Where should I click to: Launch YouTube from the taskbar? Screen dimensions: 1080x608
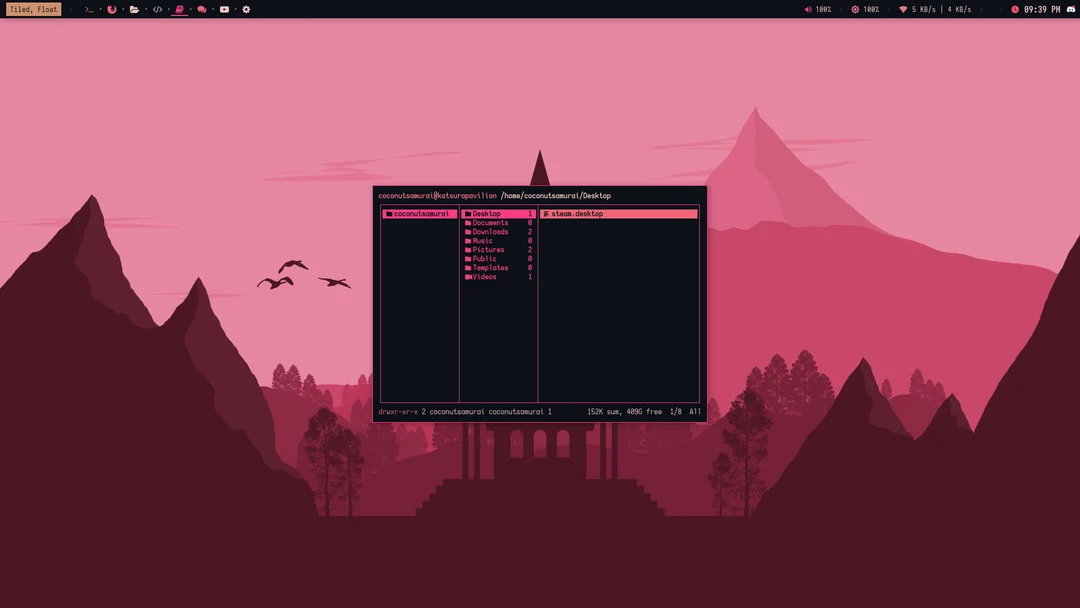[x=224, y=9]
